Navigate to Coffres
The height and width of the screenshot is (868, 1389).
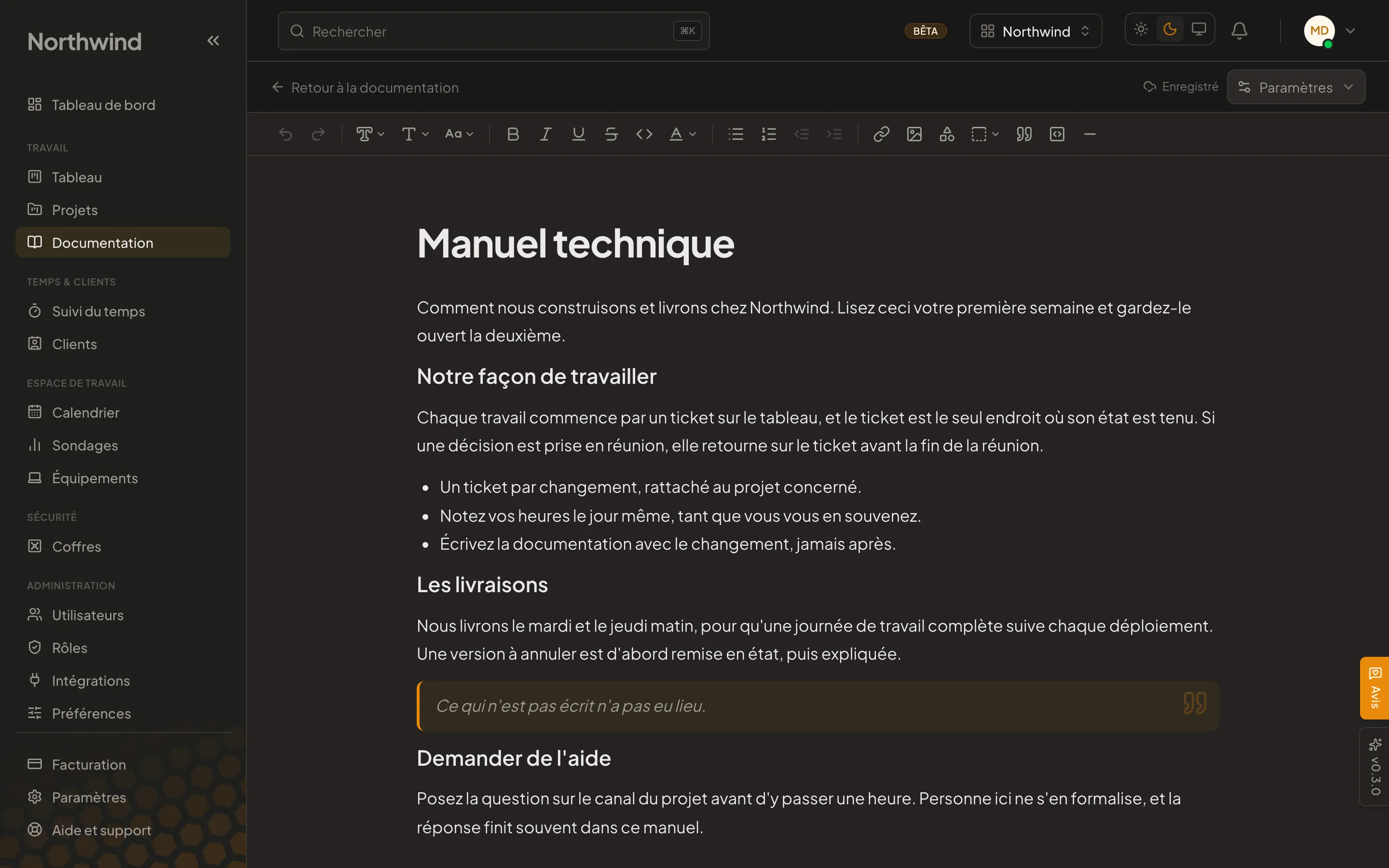(x=122, y=546)
